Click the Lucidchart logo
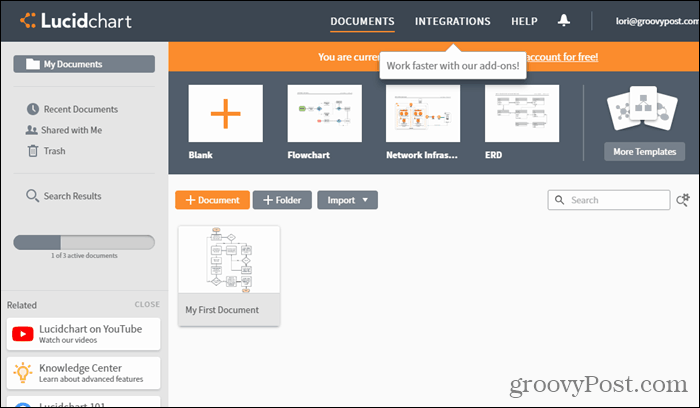 pyautogui.click(x=76, y=21)
